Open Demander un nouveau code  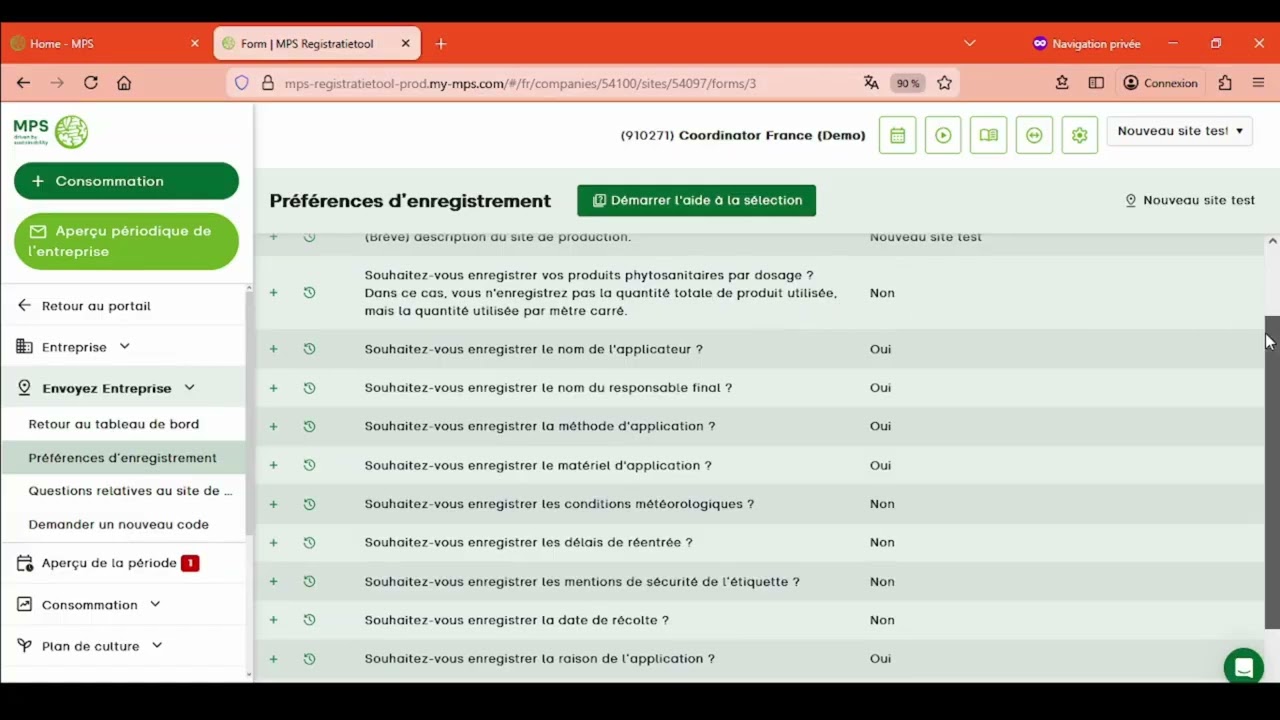pyautogui.click(x=118, y=524)
